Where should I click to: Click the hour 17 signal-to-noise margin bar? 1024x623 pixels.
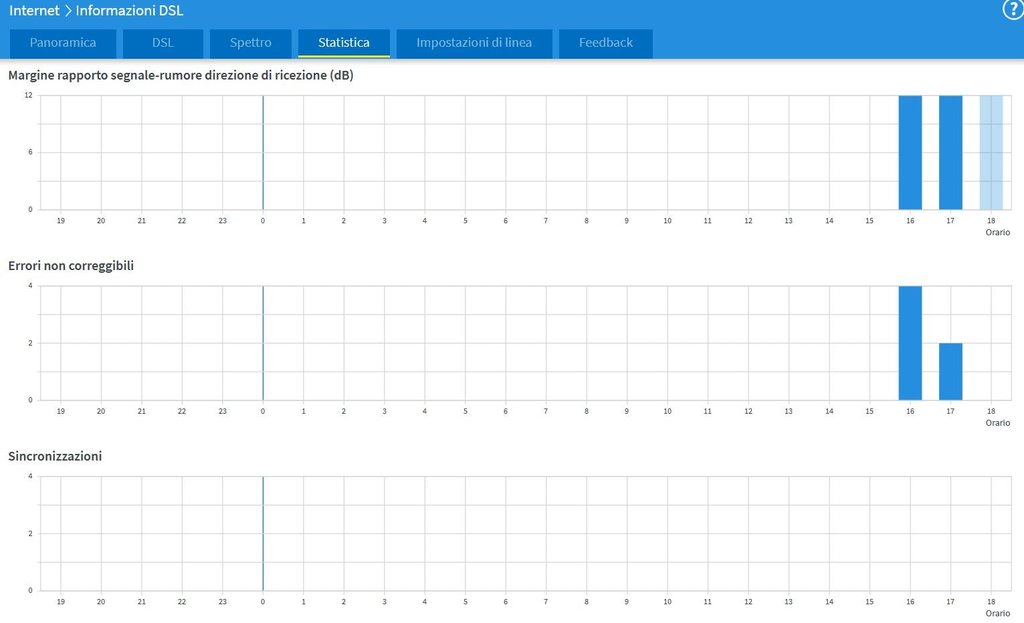pos(950,152)
